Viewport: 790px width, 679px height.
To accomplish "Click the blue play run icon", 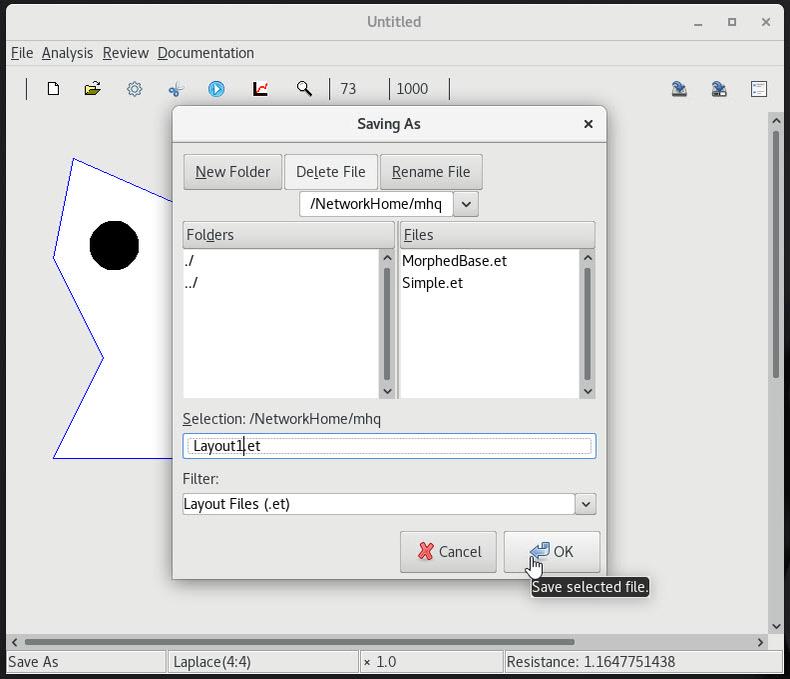I will [x=216, y=89].
